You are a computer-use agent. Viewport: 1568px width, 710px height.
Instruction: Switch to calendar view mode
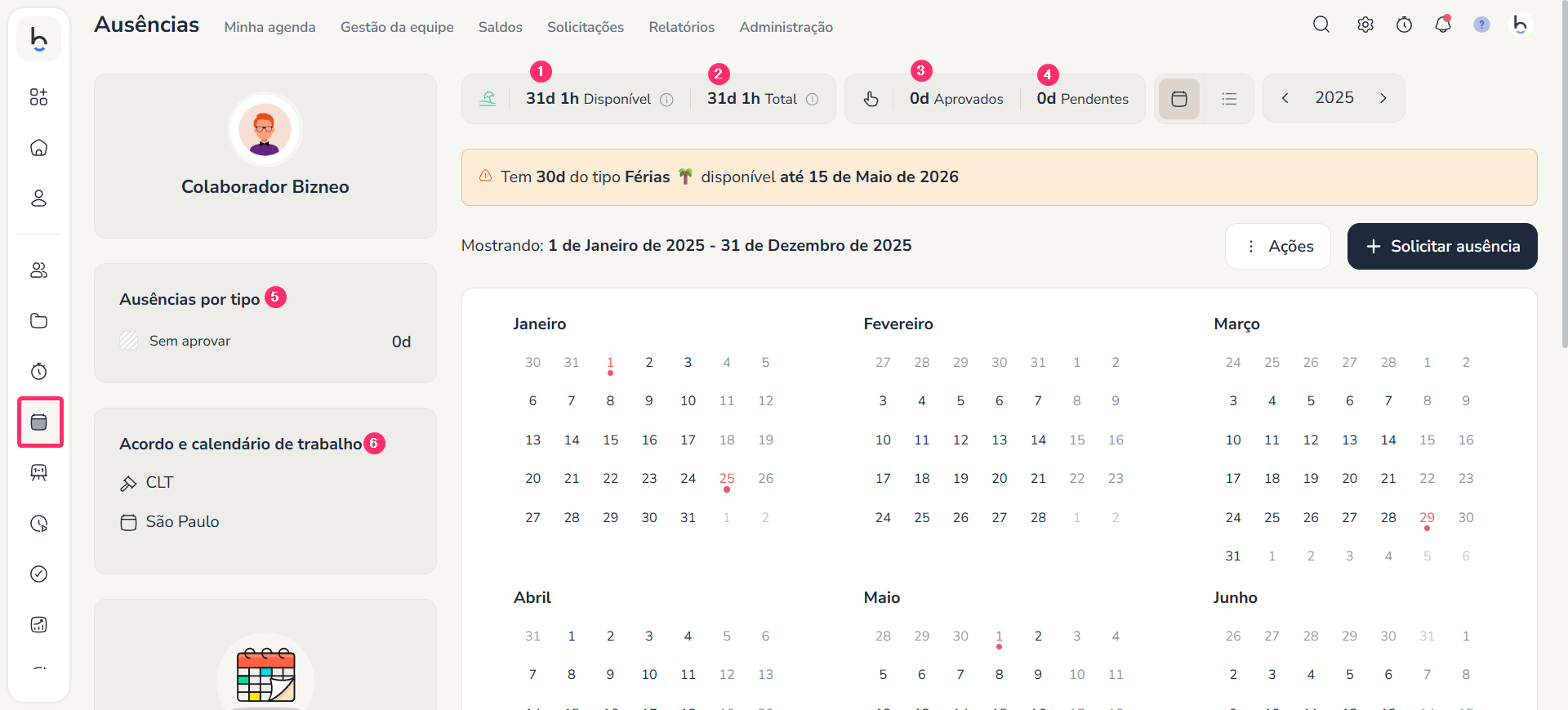point(1178,99)
